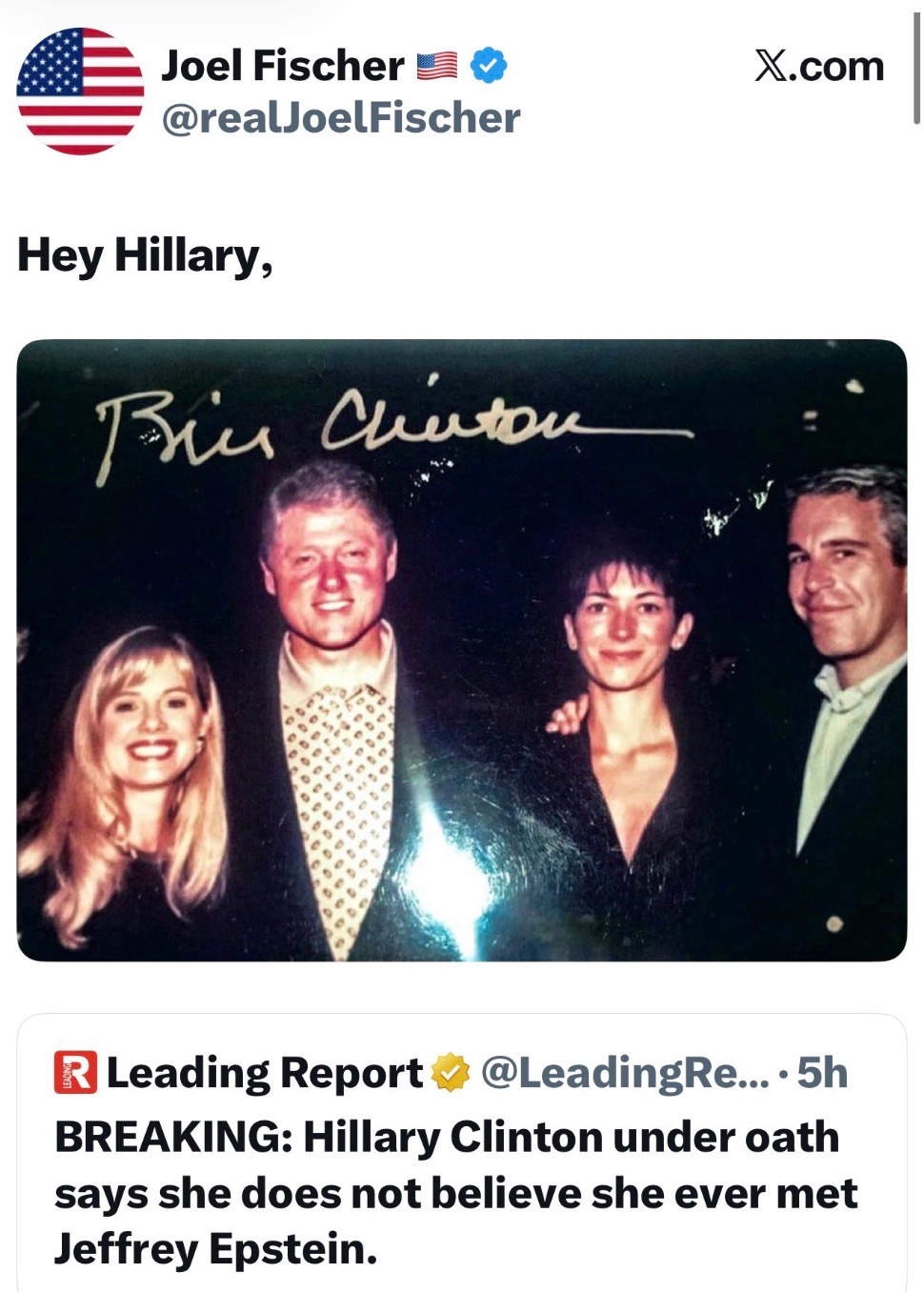This screenshot has width=924, height=1293.
Task: Open the BREAKING quoted post text
Action: pyautogui.click(x=455, y=1193)
